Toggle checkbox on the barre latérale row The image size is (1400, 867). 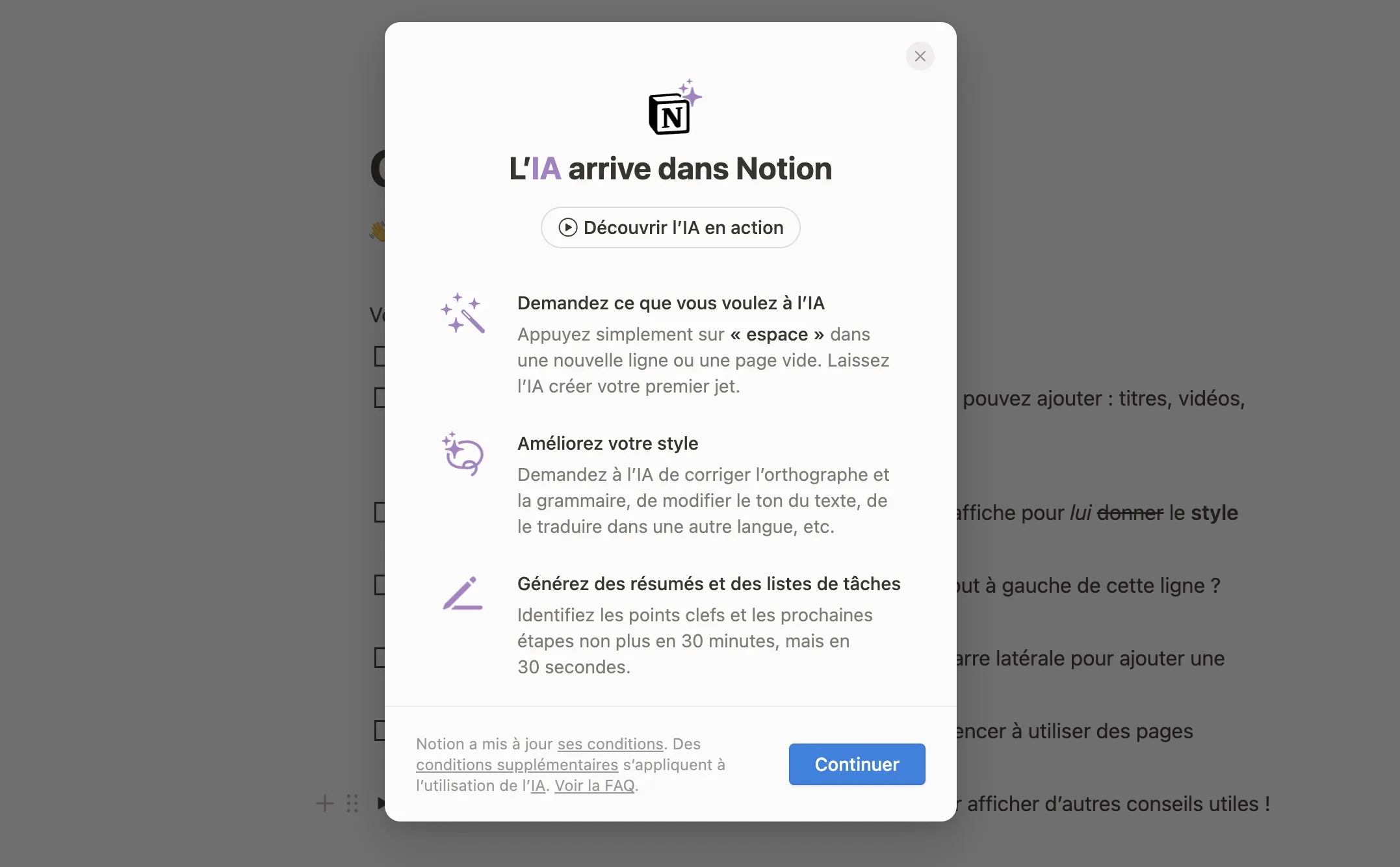[380, 658]
